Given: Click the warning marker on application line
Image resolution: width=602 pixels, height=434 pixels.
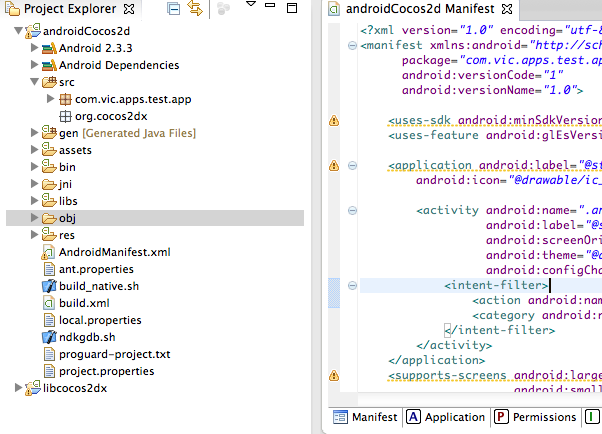Looking at the screenshot, I should coord(334,166).
